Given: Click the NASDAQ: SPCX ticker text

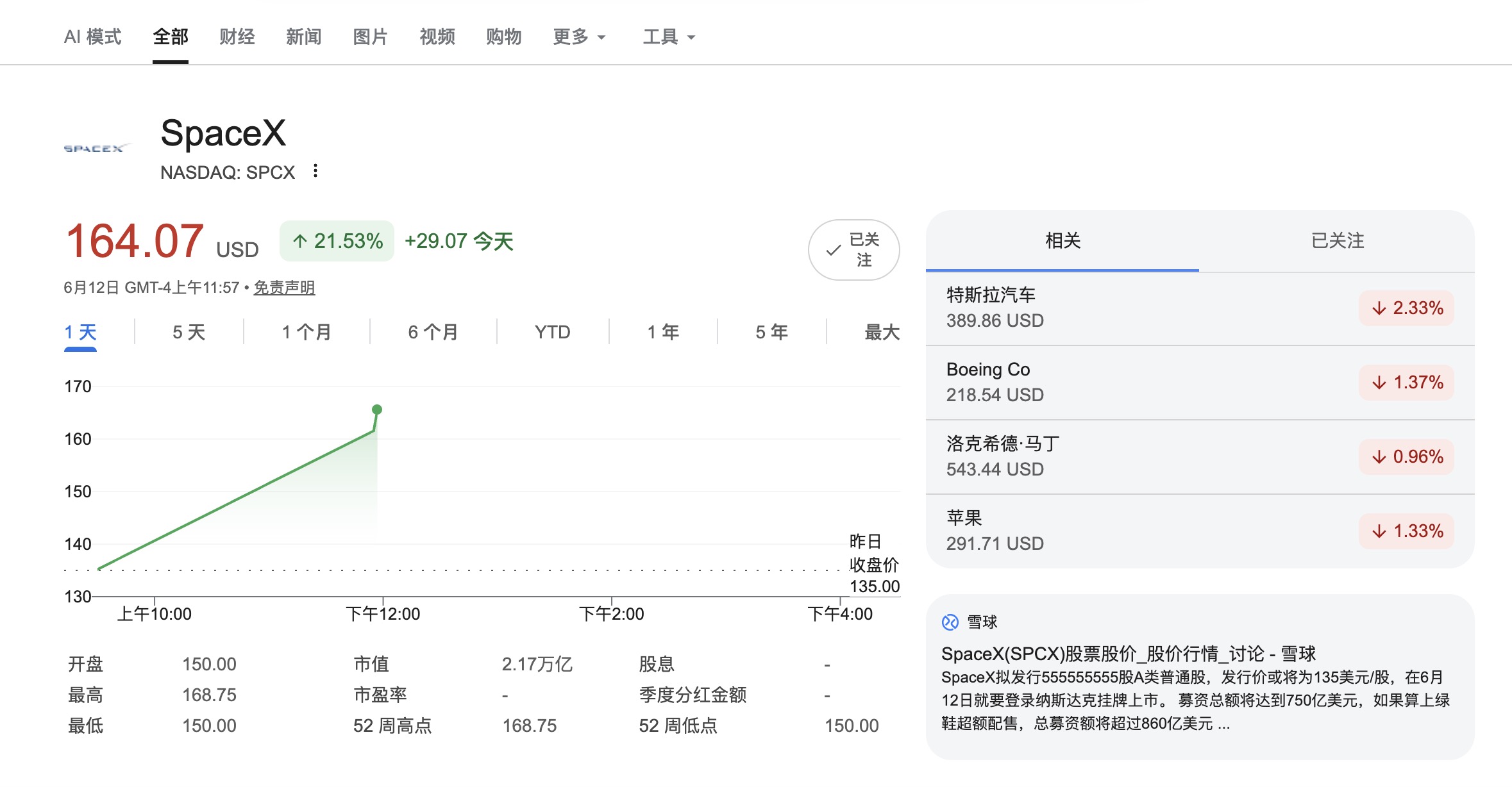Looking at the screenshot, I should [228, 172].
